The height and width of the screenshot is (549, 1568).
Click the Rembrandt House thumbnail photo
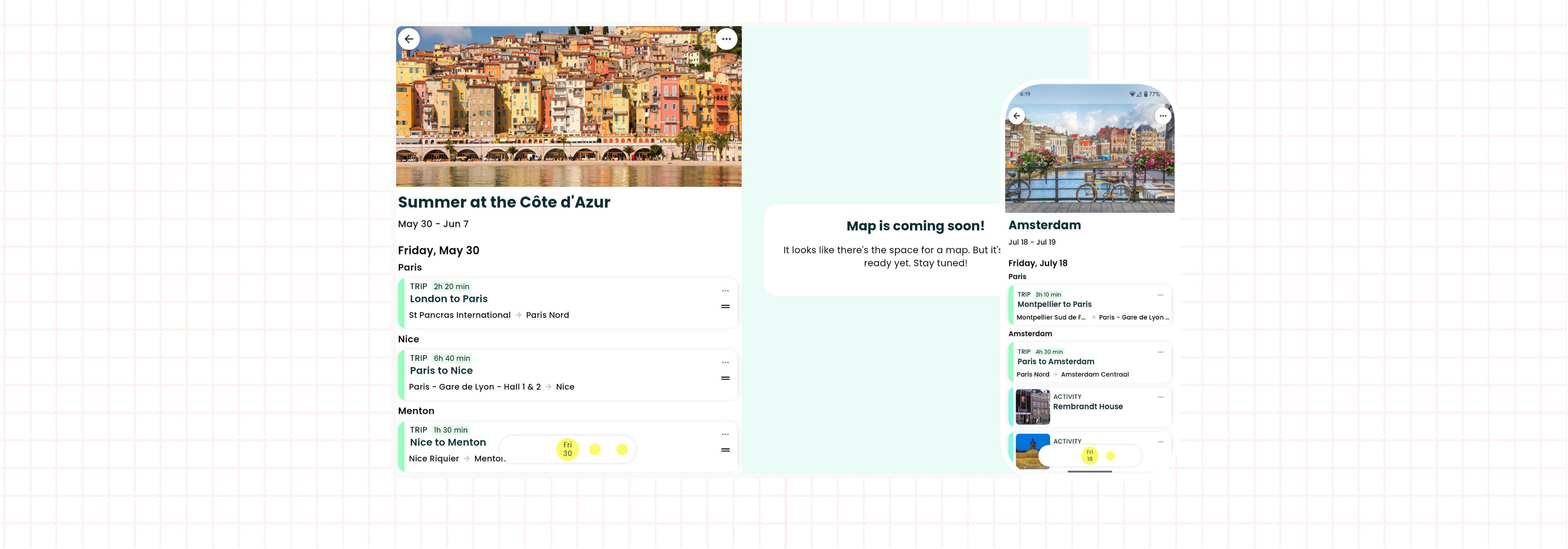1032,407
